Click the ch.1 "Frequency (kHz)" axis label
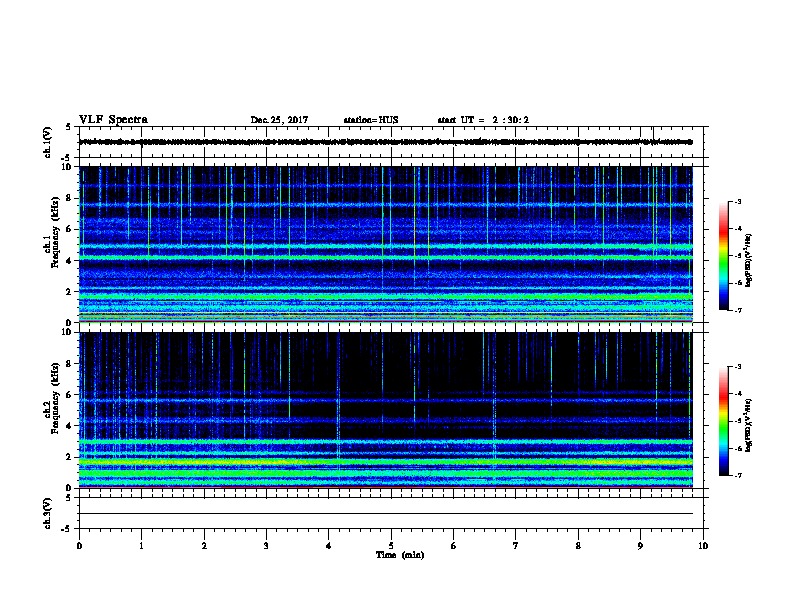Viewport: 792px width, 612px height. click(55, 232)
